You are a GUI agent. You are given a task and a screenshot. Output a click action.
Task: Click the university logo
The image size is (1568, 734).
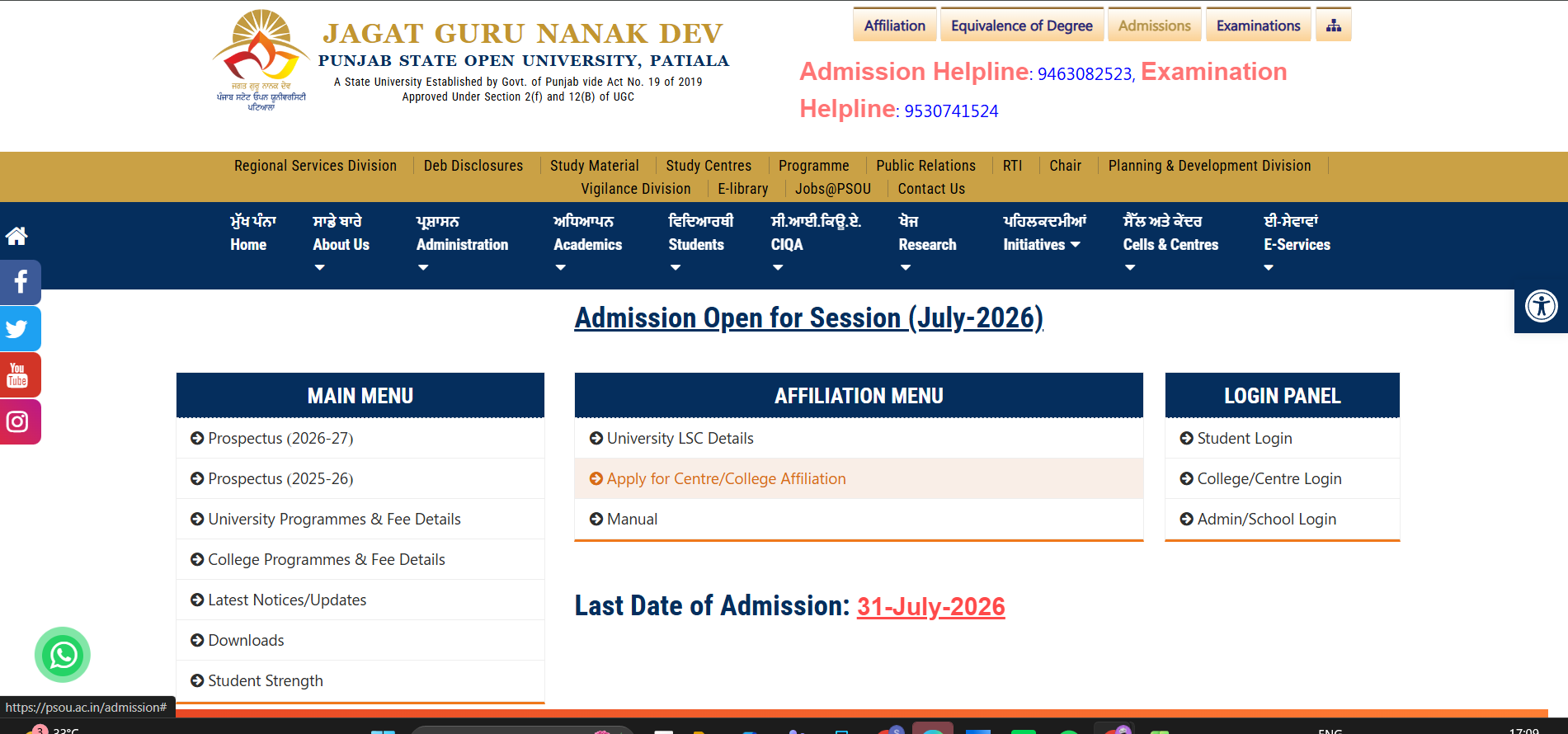pos(261,60)
